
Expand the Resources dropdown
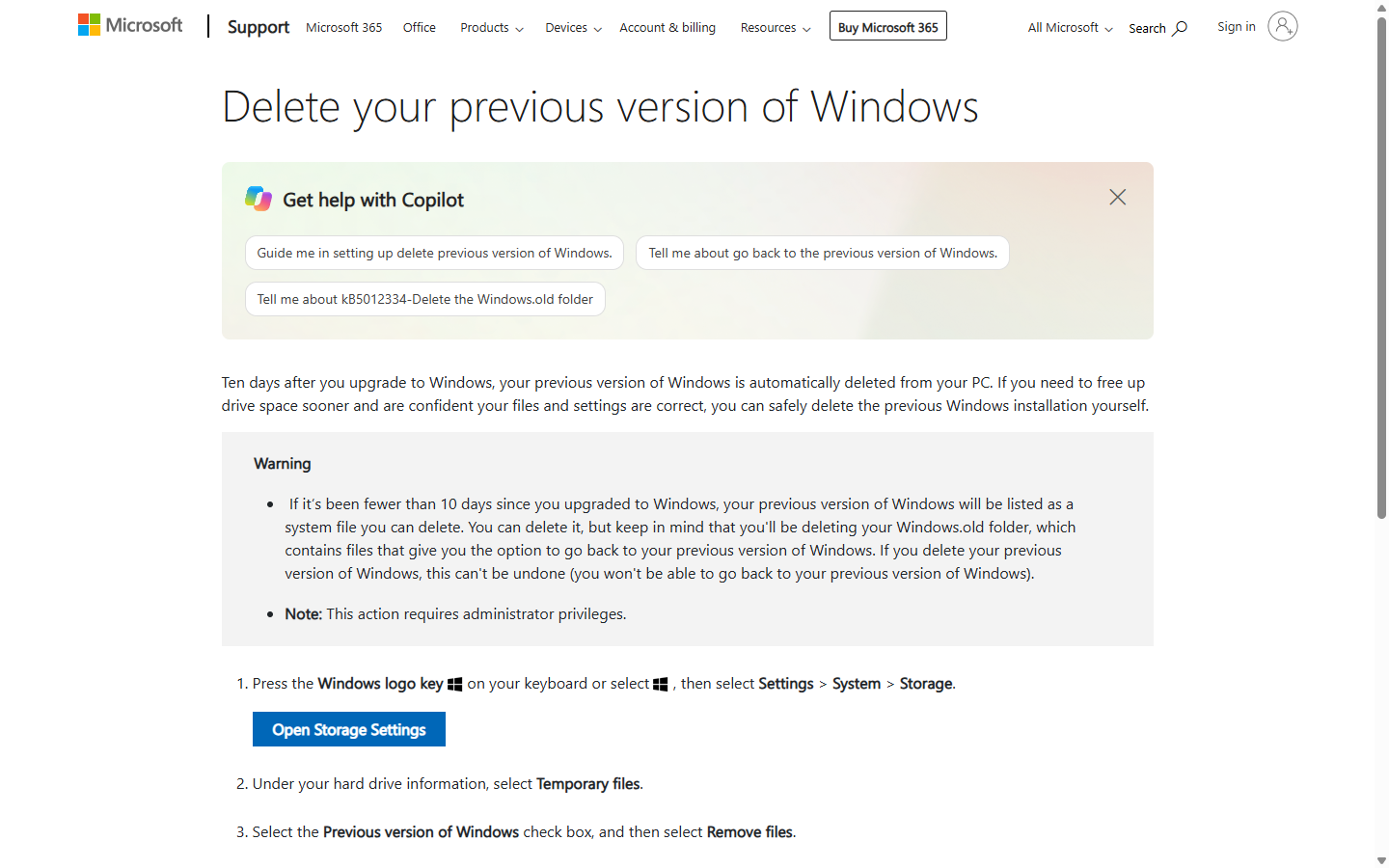(776, 27)
